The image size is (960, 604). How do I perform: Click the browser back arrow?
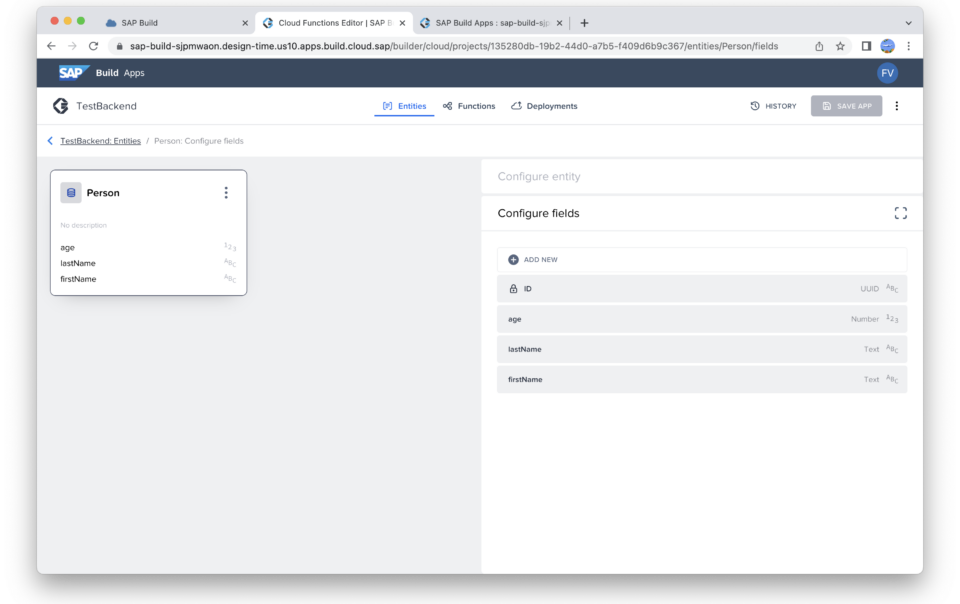click(51, 46)
